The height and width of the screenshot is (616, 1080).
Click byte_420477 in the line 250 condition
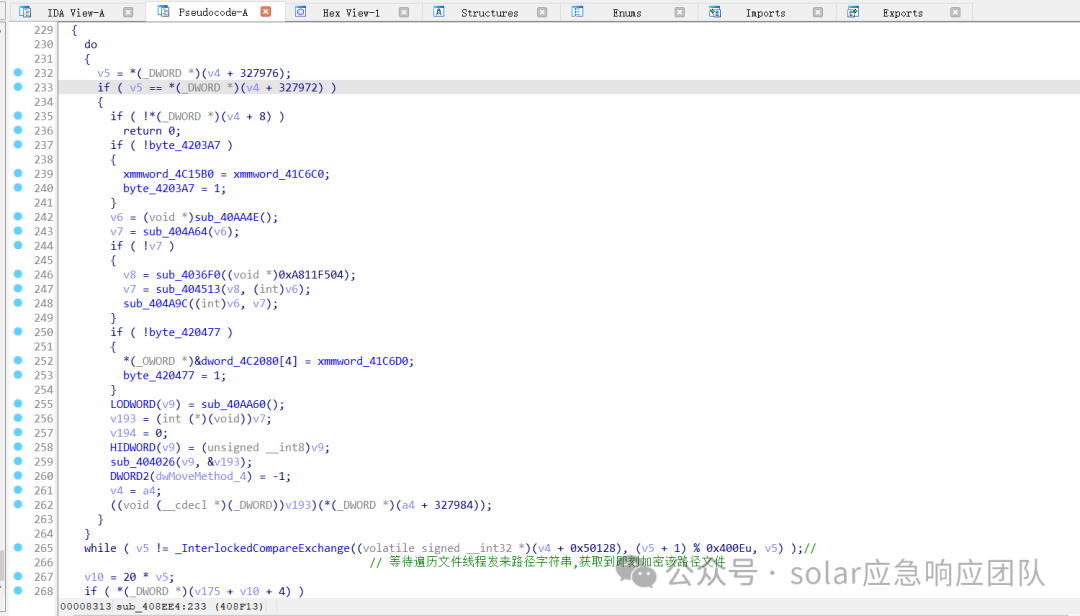tap(185, 332)
